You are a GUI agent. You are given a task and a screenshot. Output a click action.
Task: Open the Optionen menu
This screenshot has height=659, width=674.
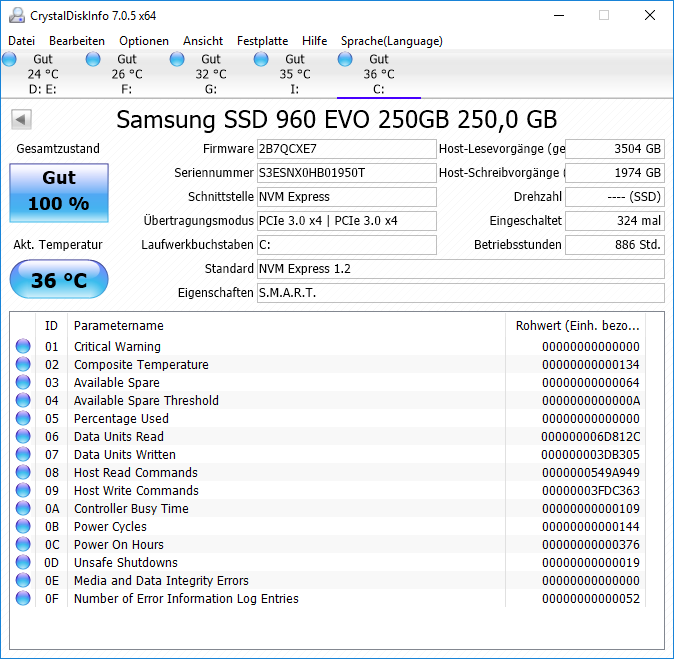pyautogui.click(x=144, y=41)
